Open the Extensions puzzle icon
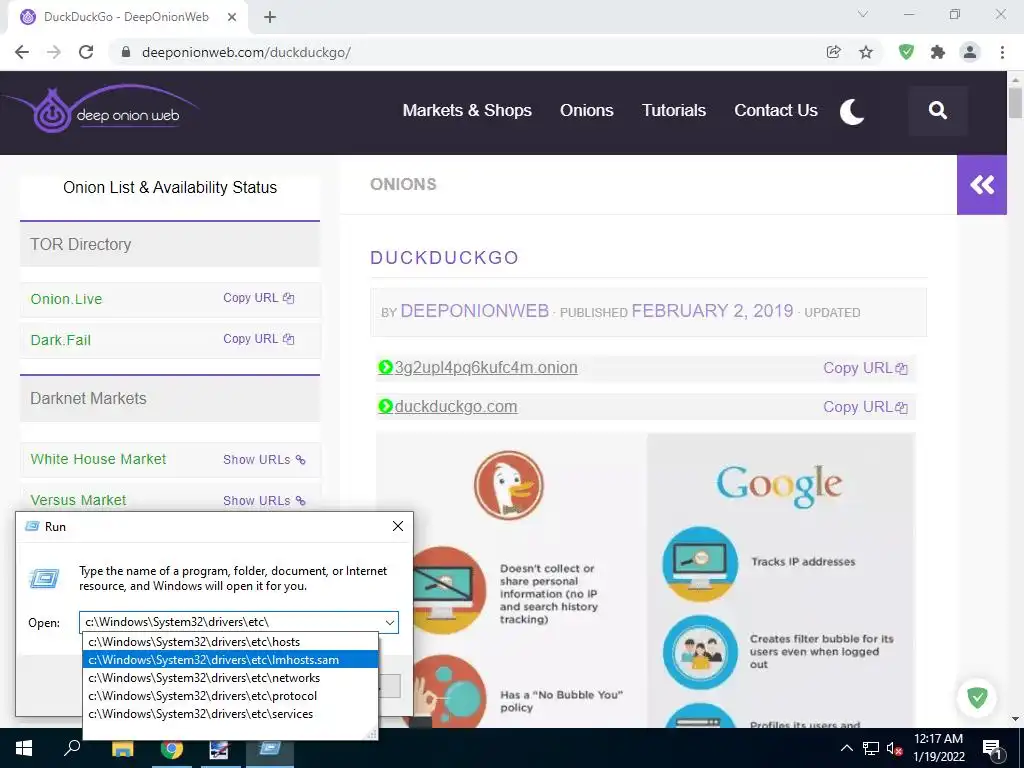Viewport: 1024px width, 768px height. click(x=938, y=52)
